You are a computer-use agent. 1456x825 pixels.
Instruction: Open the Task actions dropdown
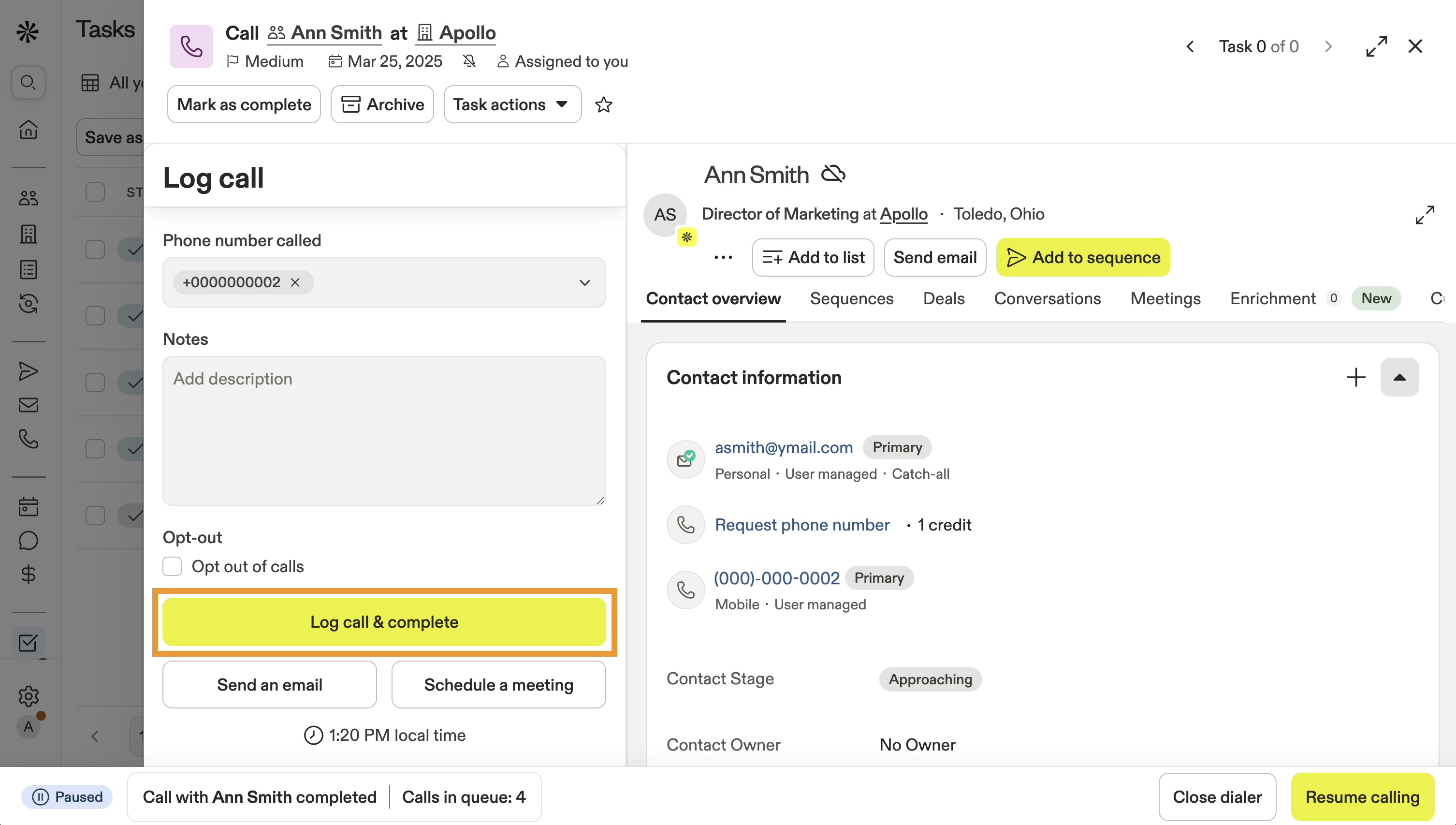(512, 105)
